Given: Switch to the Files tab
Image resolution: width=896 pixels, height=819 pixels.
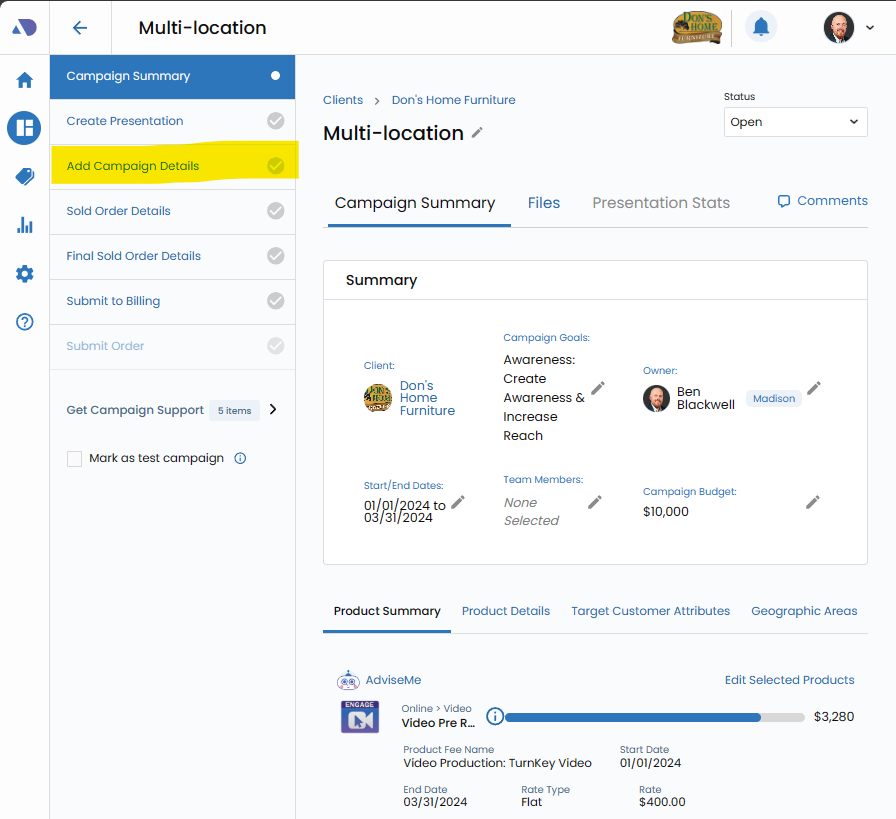Looking at the screenshot, I should [543, 203].
